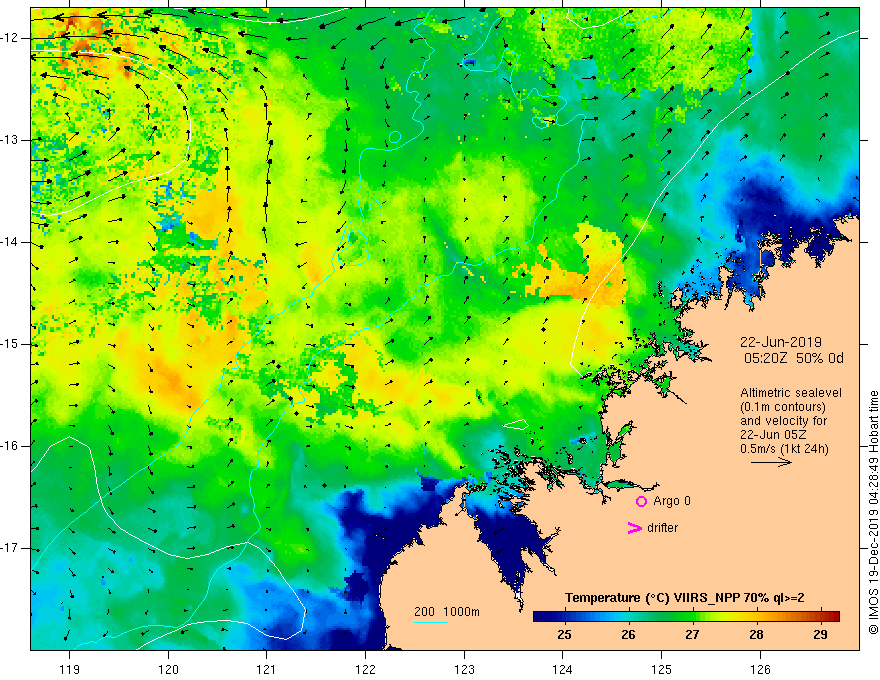
Task: Click the latitude label -16
Action: coord(10,447)
